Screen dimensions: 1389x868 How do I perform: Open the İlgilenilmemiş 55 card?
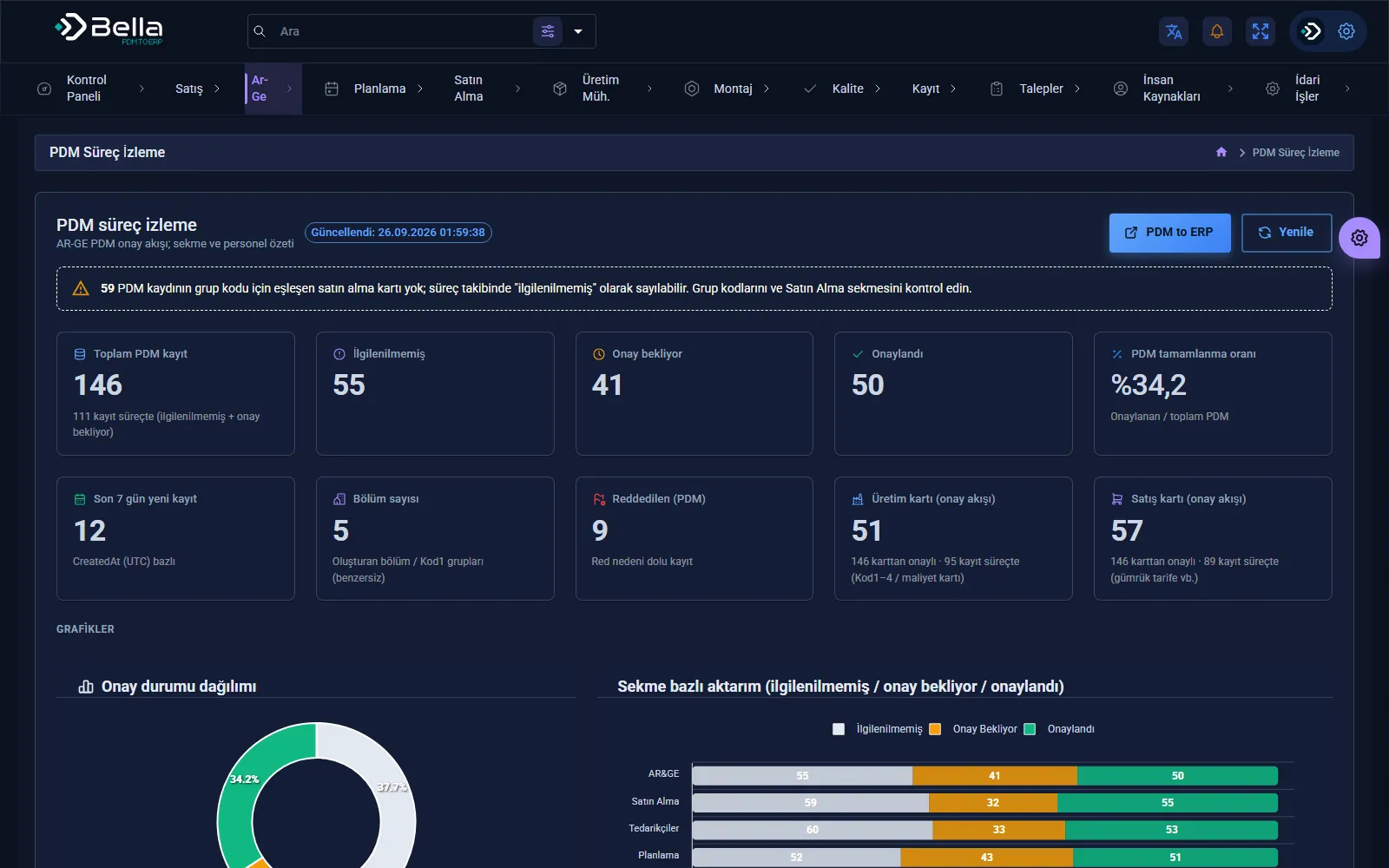(435, 393)
